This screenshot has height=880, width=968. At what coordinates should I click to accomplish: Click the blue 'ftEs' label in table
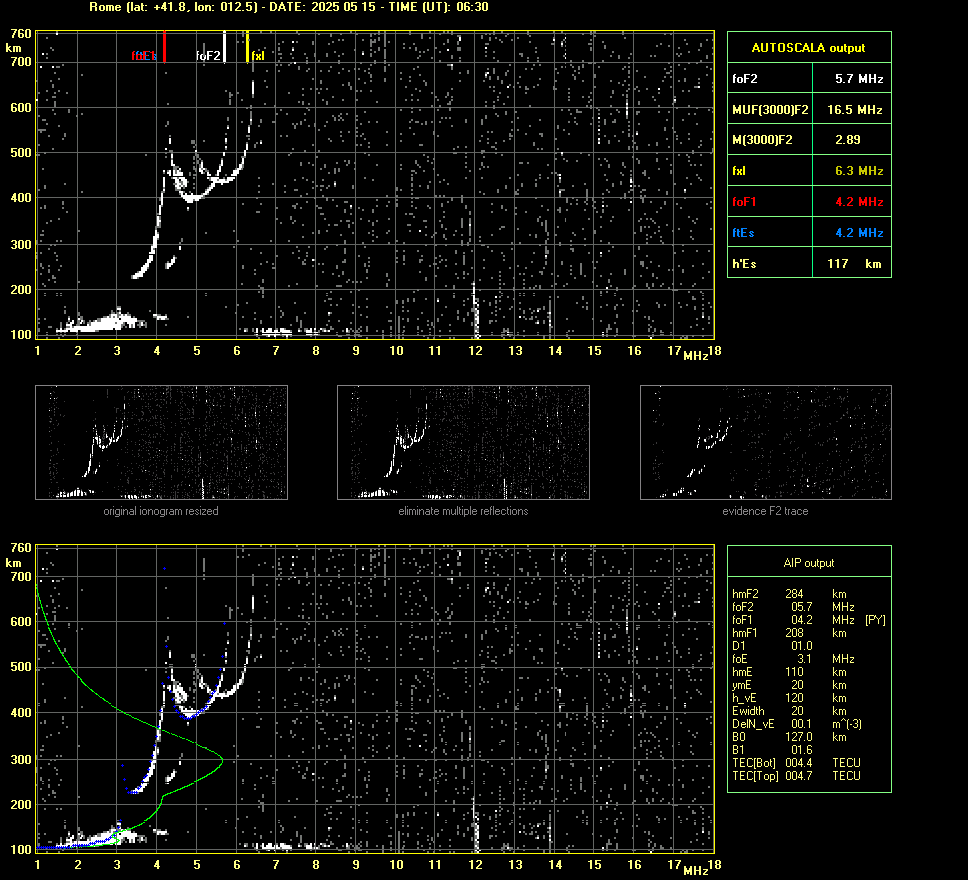[x=743, y=232]
